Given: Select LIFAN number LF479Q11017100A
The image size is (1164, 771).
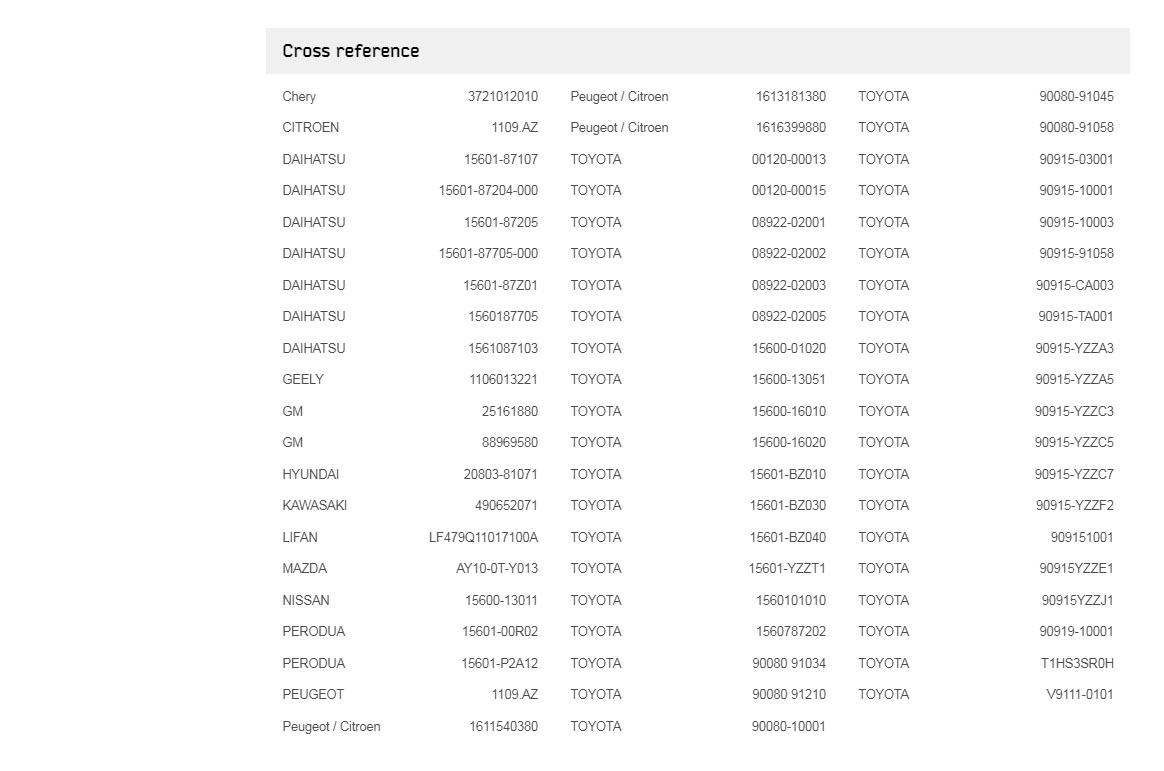Looking at the screenshot, I should click(483, 538).
